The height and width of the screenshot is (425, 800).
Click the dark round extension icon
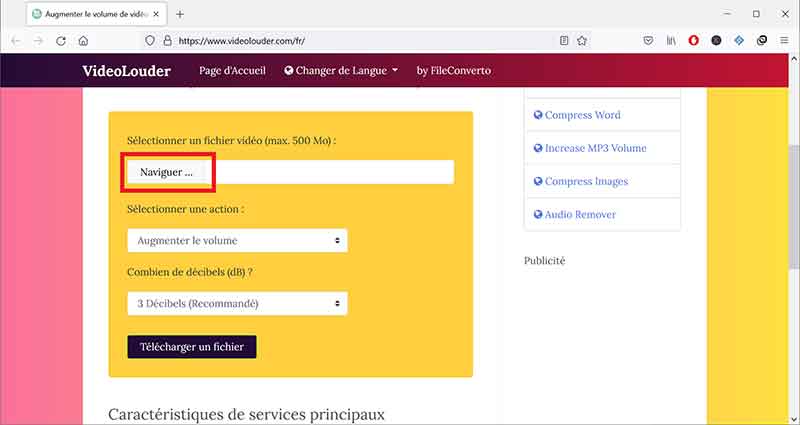(x=716, y=41)
